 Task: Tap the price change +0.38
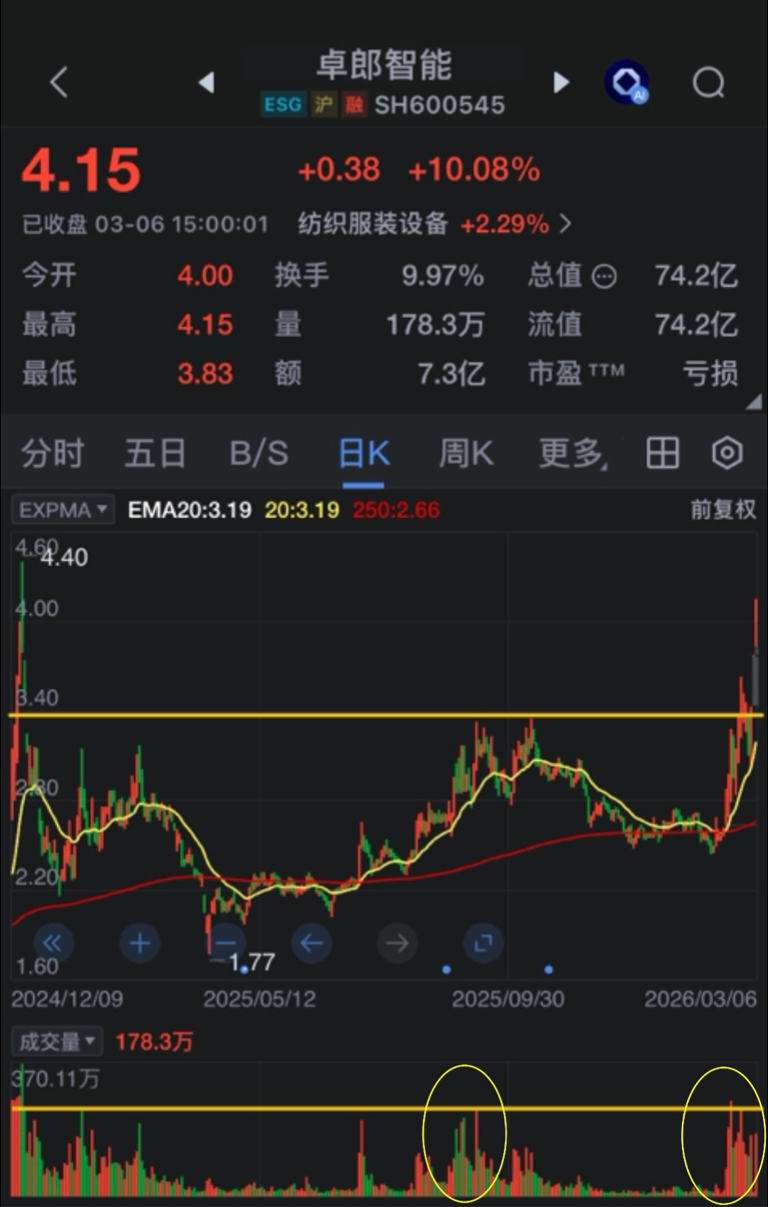coord(339,170)
